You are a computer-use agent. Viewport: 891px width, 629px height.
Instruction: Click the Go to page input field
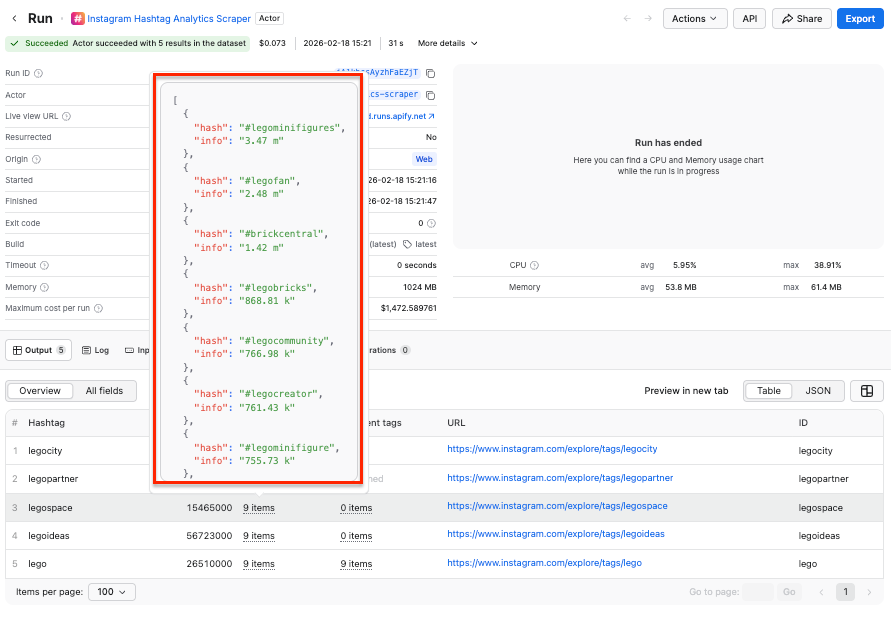coord(757,592)
